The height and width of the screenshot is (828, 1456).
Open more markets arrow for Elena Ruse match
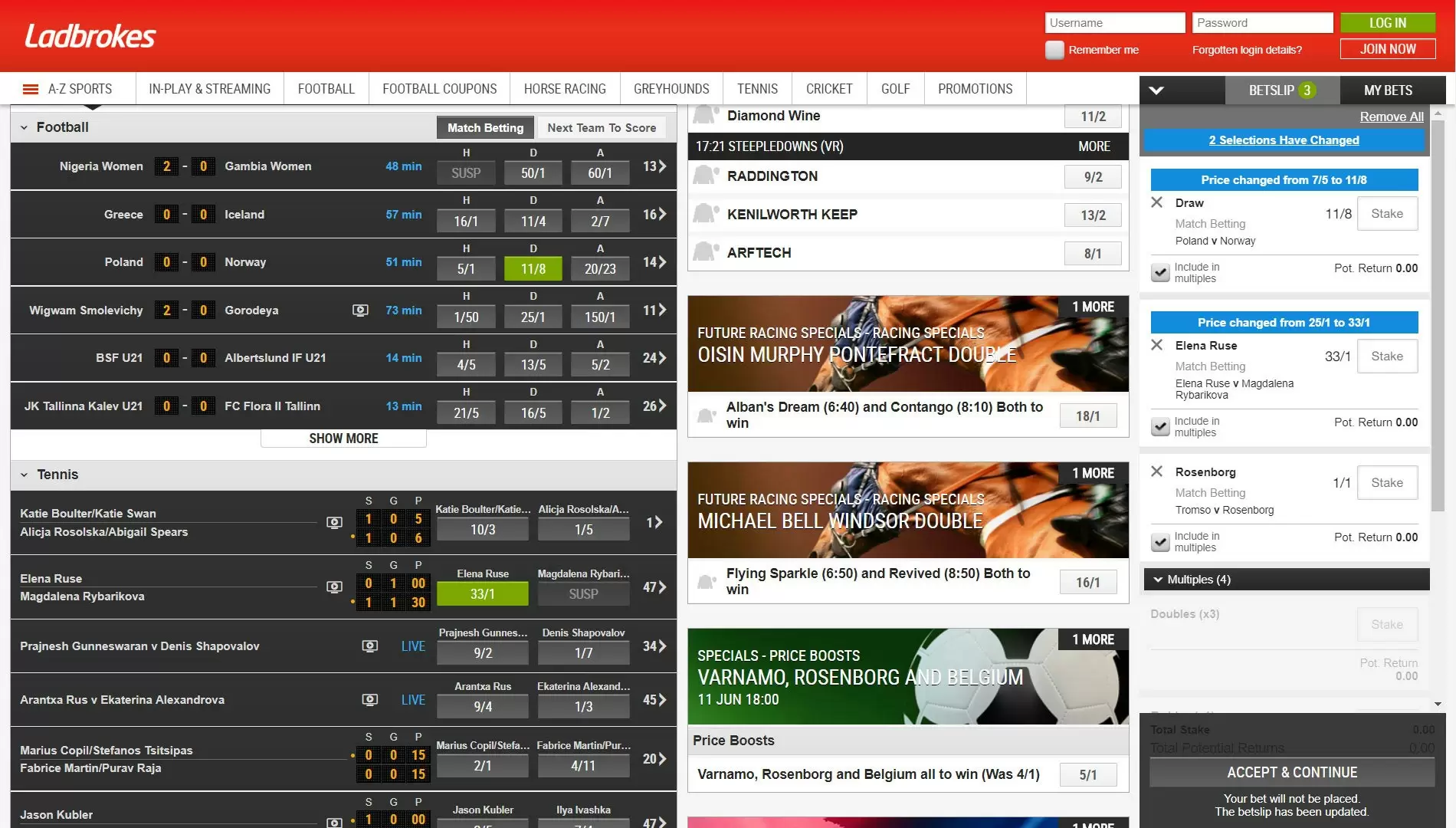[x=655, y=587]
